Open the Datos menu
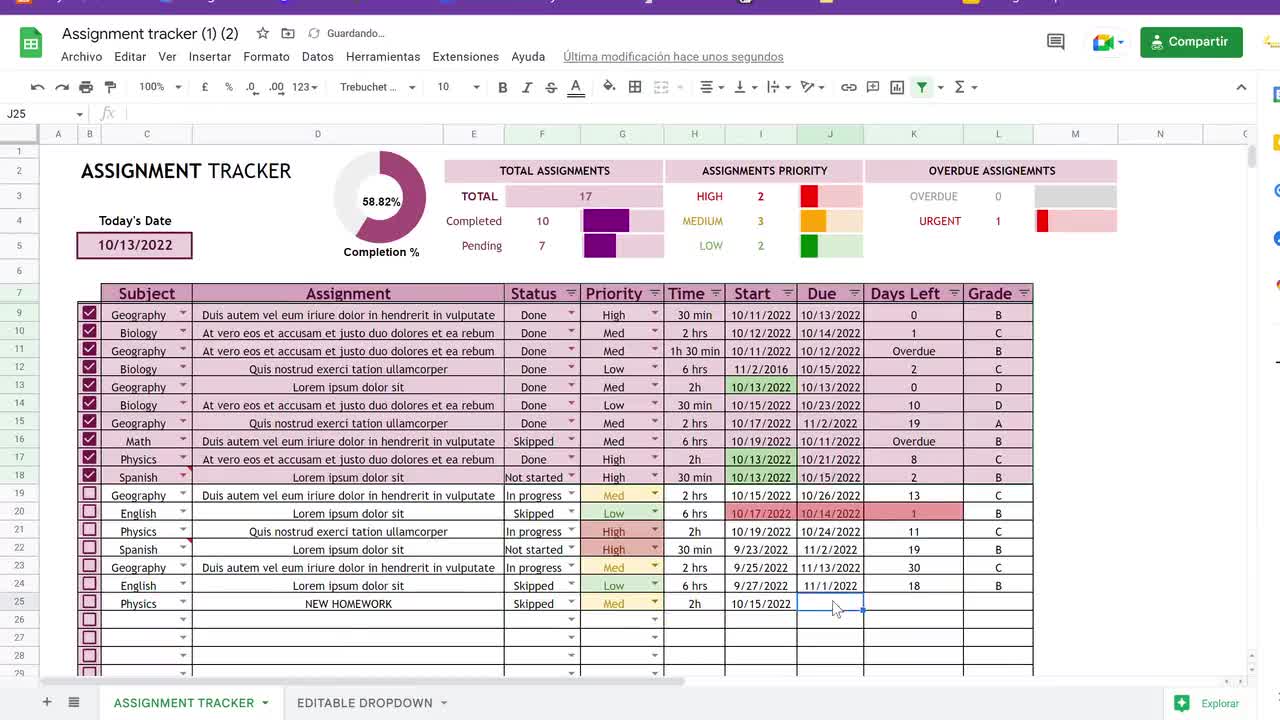1280x720 pixels. click(317, 57)
